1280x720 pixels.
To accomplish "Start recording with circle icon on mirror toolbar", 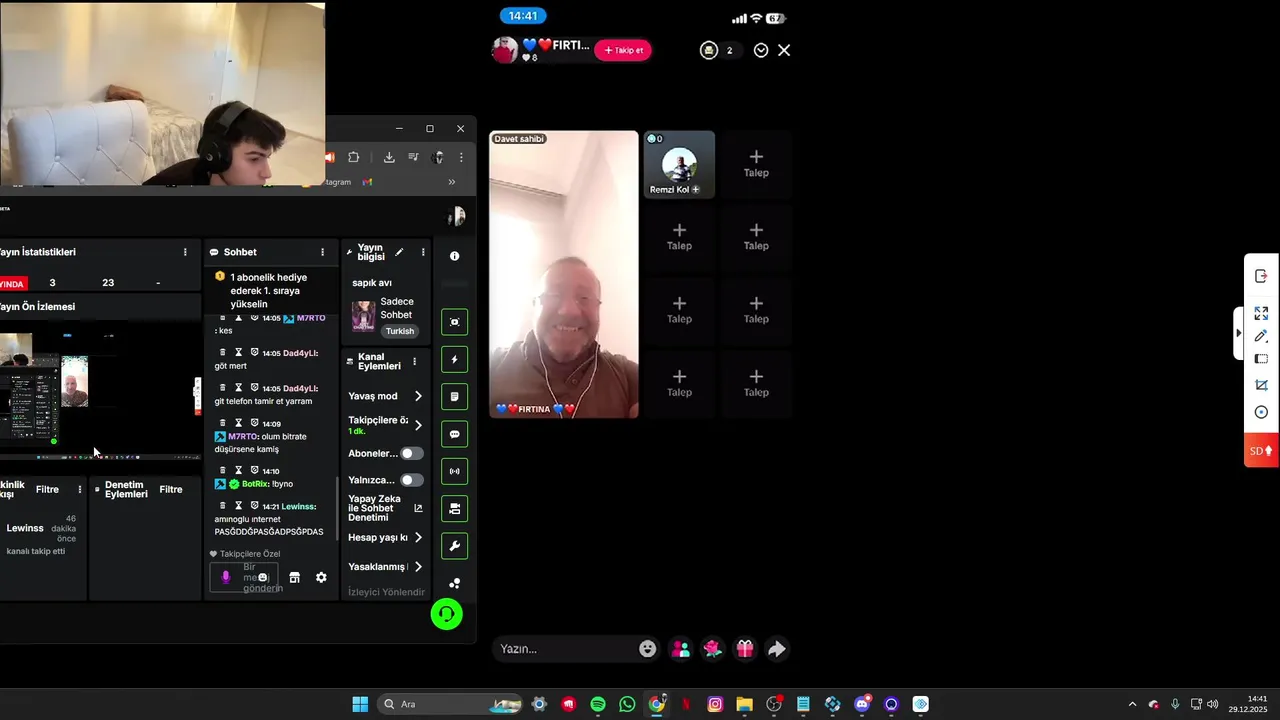I will (1261, 412).
